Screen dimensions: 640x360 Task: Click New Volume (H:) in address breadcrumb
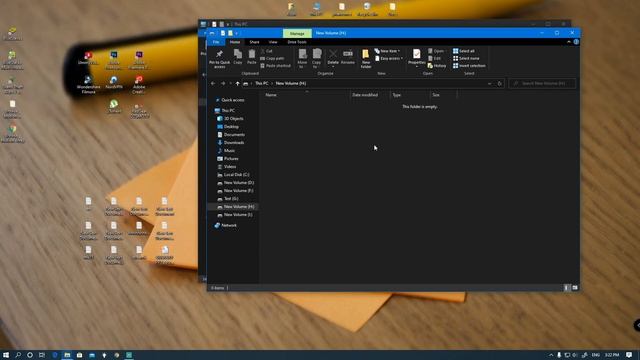(x=291, y=83)
